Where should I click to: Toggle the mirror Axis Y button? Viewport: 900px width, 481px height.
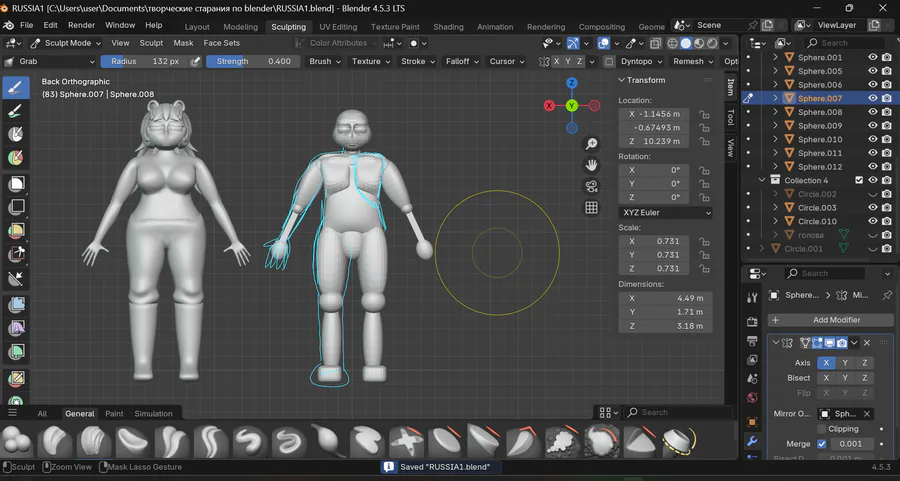pos(845,363)
